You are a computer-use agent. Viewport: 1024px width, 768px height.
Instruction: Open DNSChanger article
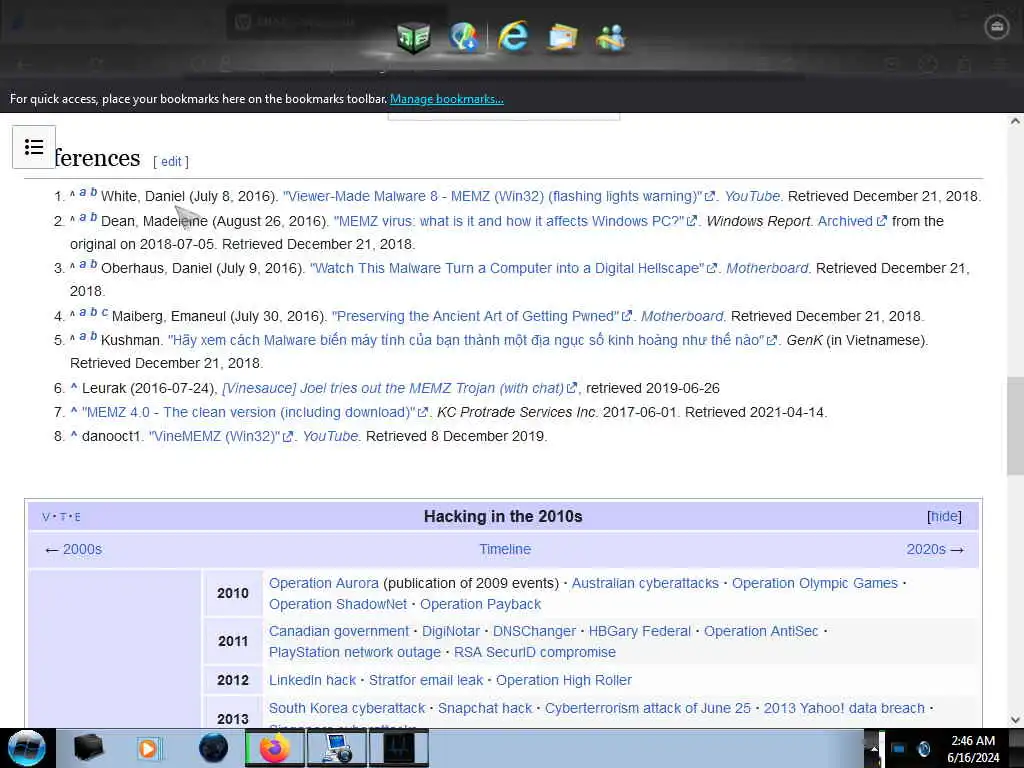534,631
